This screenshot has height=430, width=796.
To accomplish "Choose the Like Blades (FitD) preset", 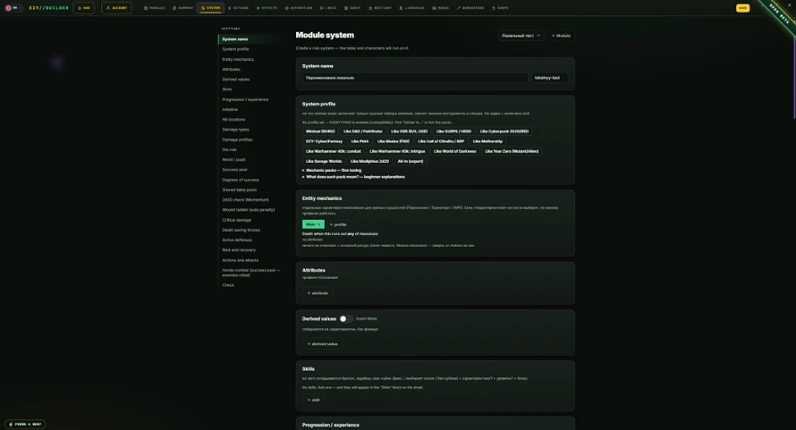I will tap(393, 142).
